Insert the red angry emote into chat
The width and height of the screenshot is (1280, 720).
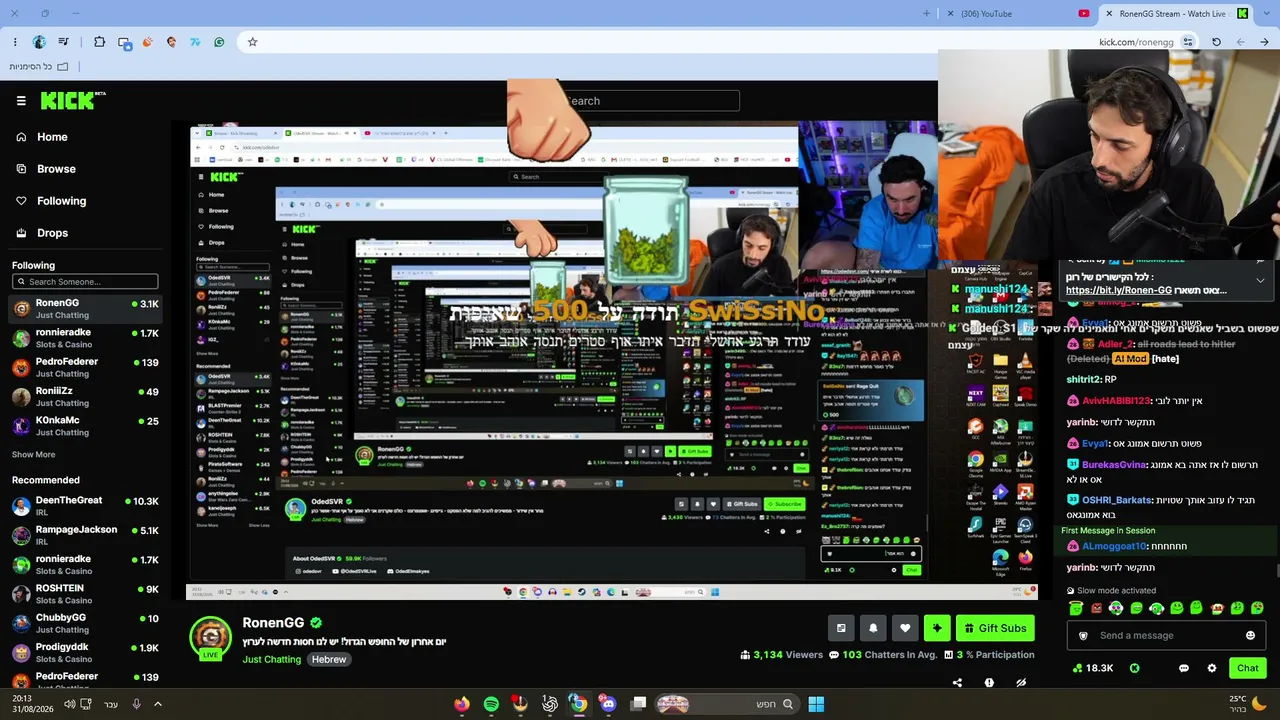(x=1096, y=608)
